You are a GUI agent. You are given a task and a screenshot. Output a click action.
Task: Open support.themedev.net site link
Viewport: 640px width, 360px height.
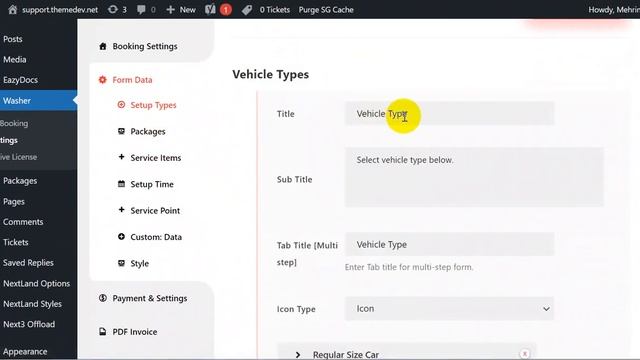60,10
